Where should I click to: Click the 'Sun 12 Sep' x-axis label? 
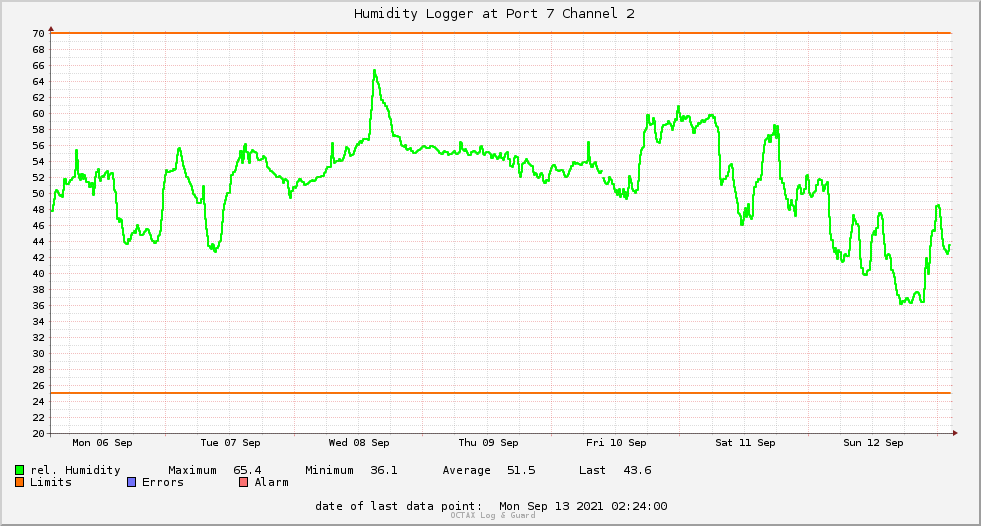pos(873,443)
